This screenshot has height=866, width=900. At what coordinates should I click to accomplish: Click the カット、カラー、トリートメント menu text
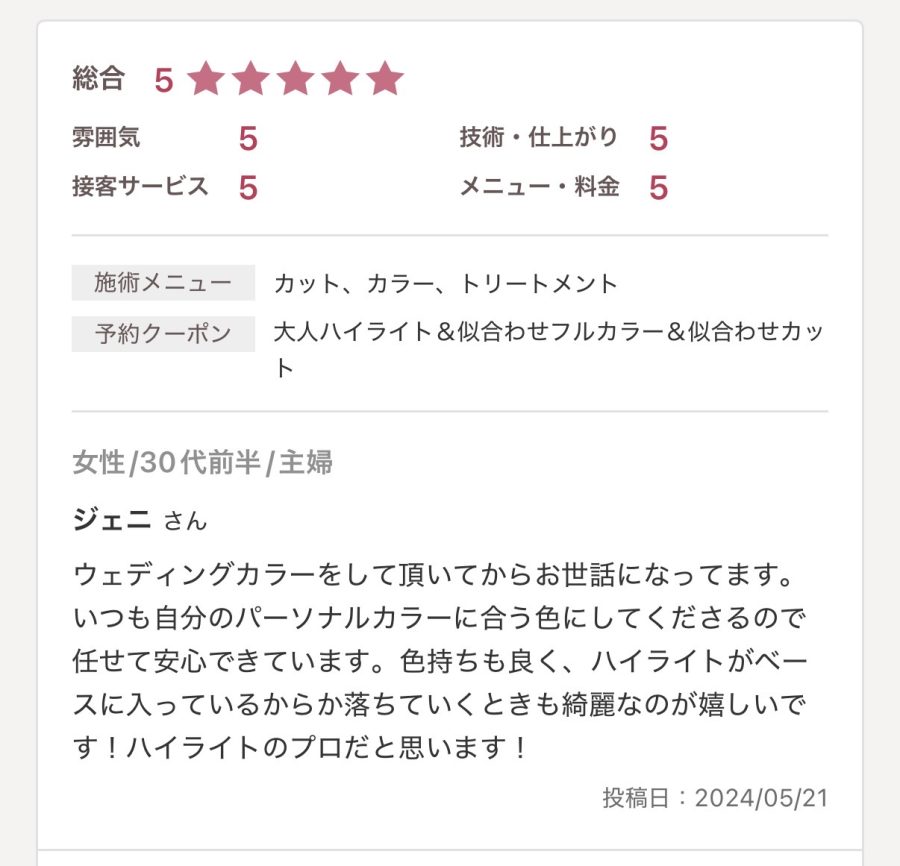click(446, 284)
